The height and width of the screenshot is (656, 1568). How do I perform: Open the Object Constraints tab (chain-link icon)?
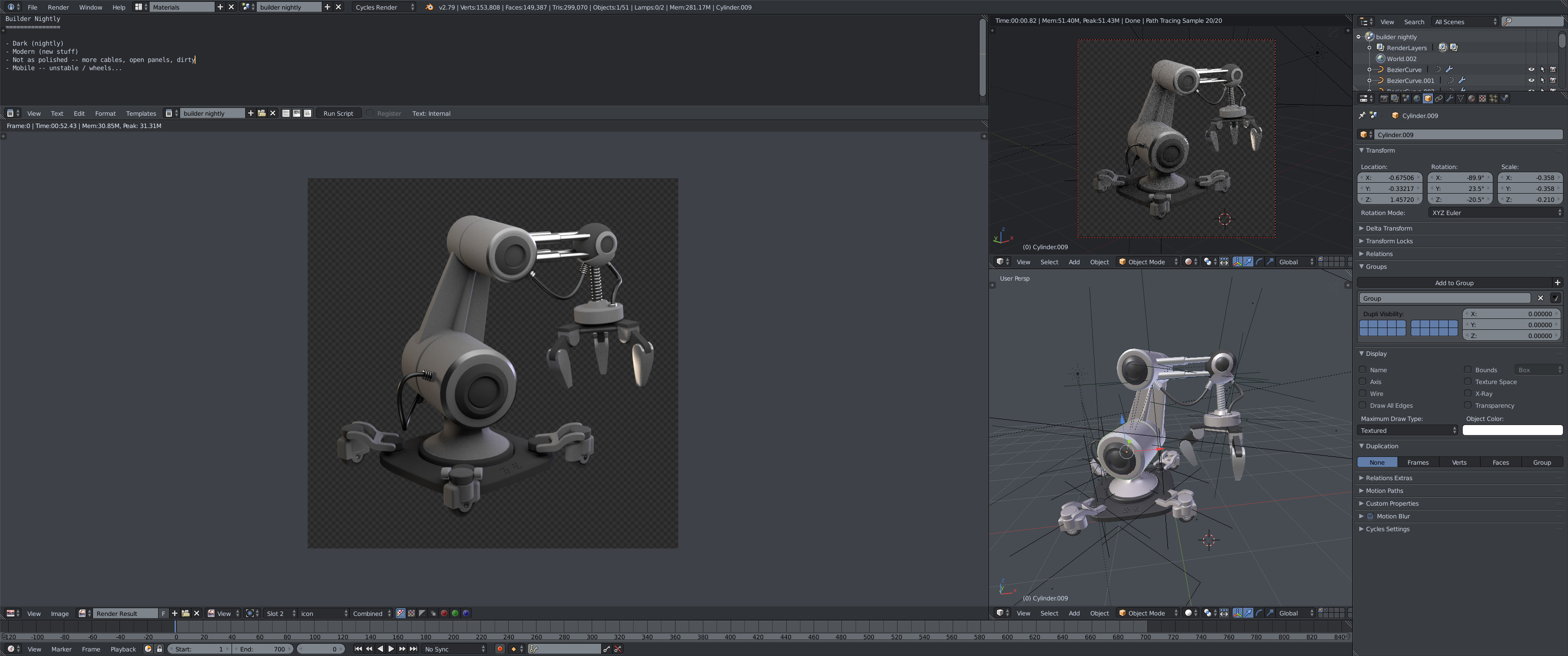click(1439, 98)
